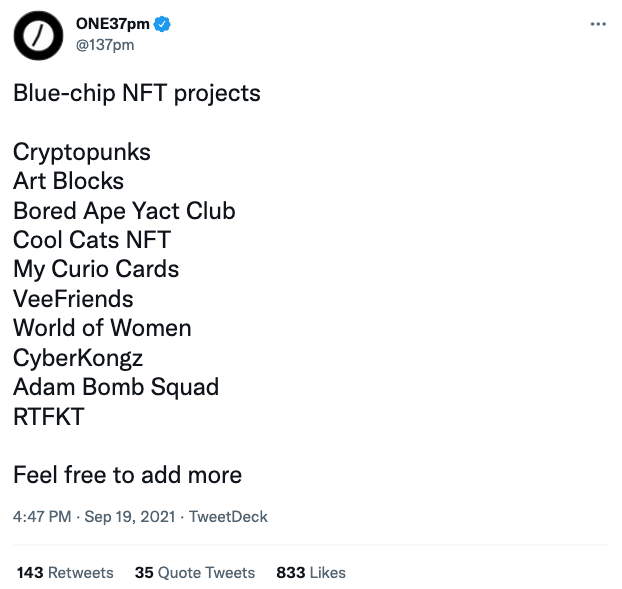Click the 'Blue-chip NFT projects' heading text
Screen dimensions: 622x589
[137, 94]
